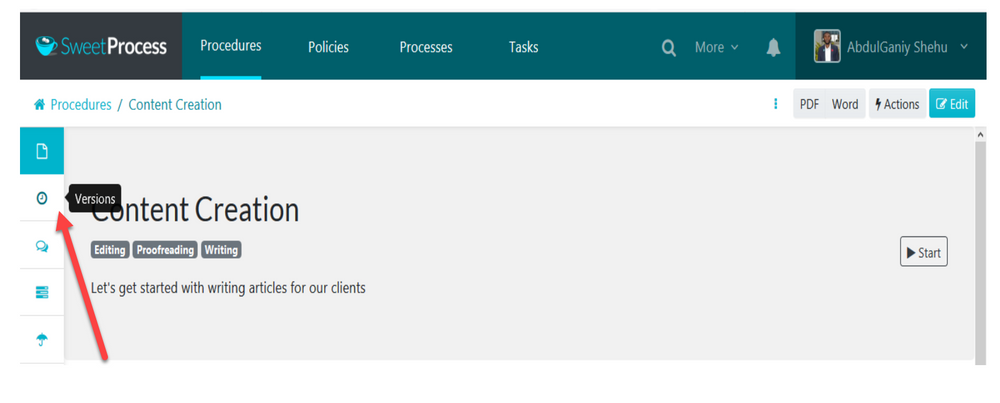1000x403 pixels.
Task: Go to the Policies tab
Action: click(x=329, y=47)
